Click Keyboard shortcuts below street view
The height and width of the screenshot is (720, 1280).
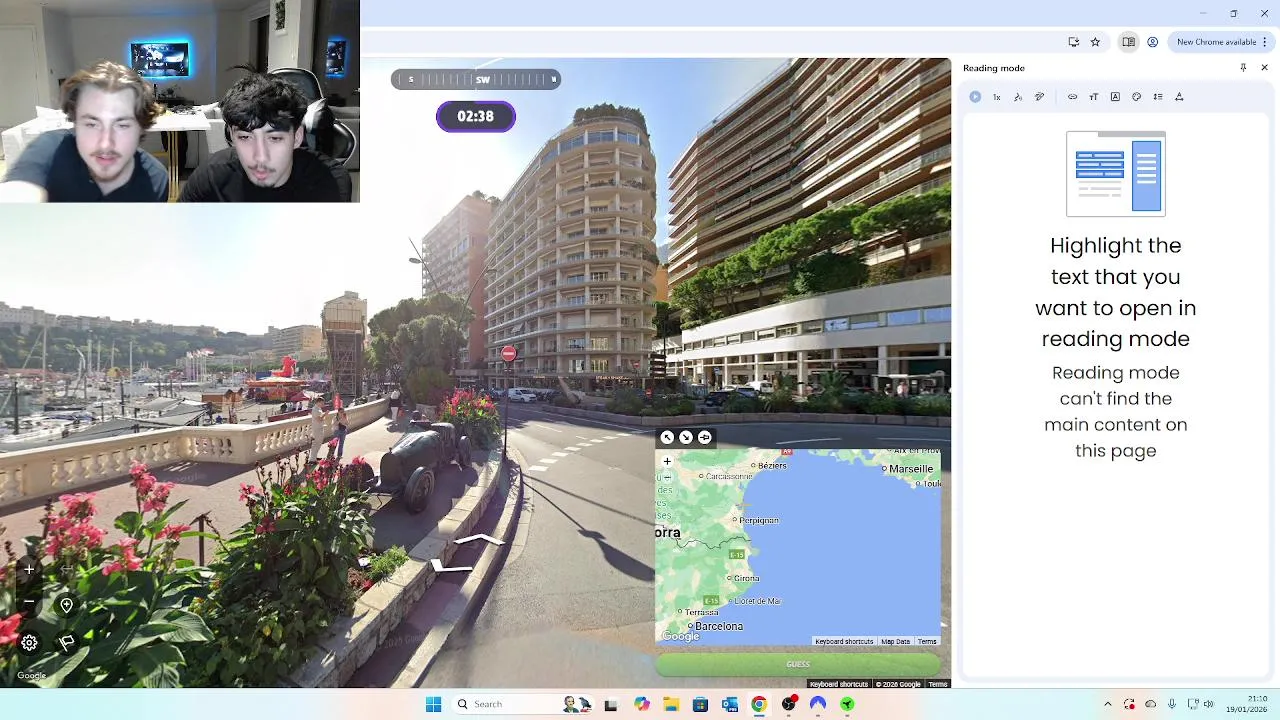[839, 684]
